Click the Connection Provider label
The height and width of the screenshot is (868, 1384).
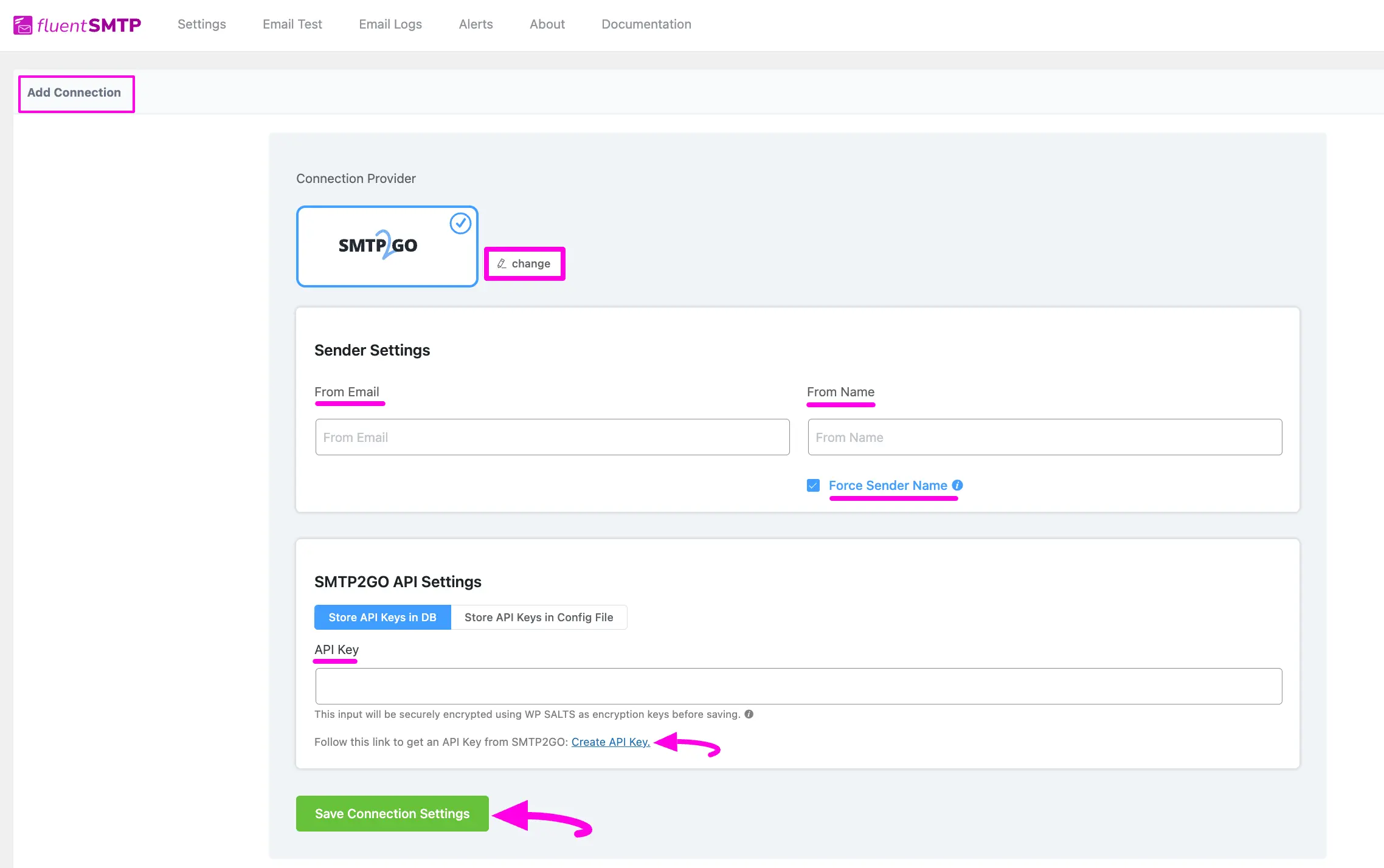[x=356, y=179]
